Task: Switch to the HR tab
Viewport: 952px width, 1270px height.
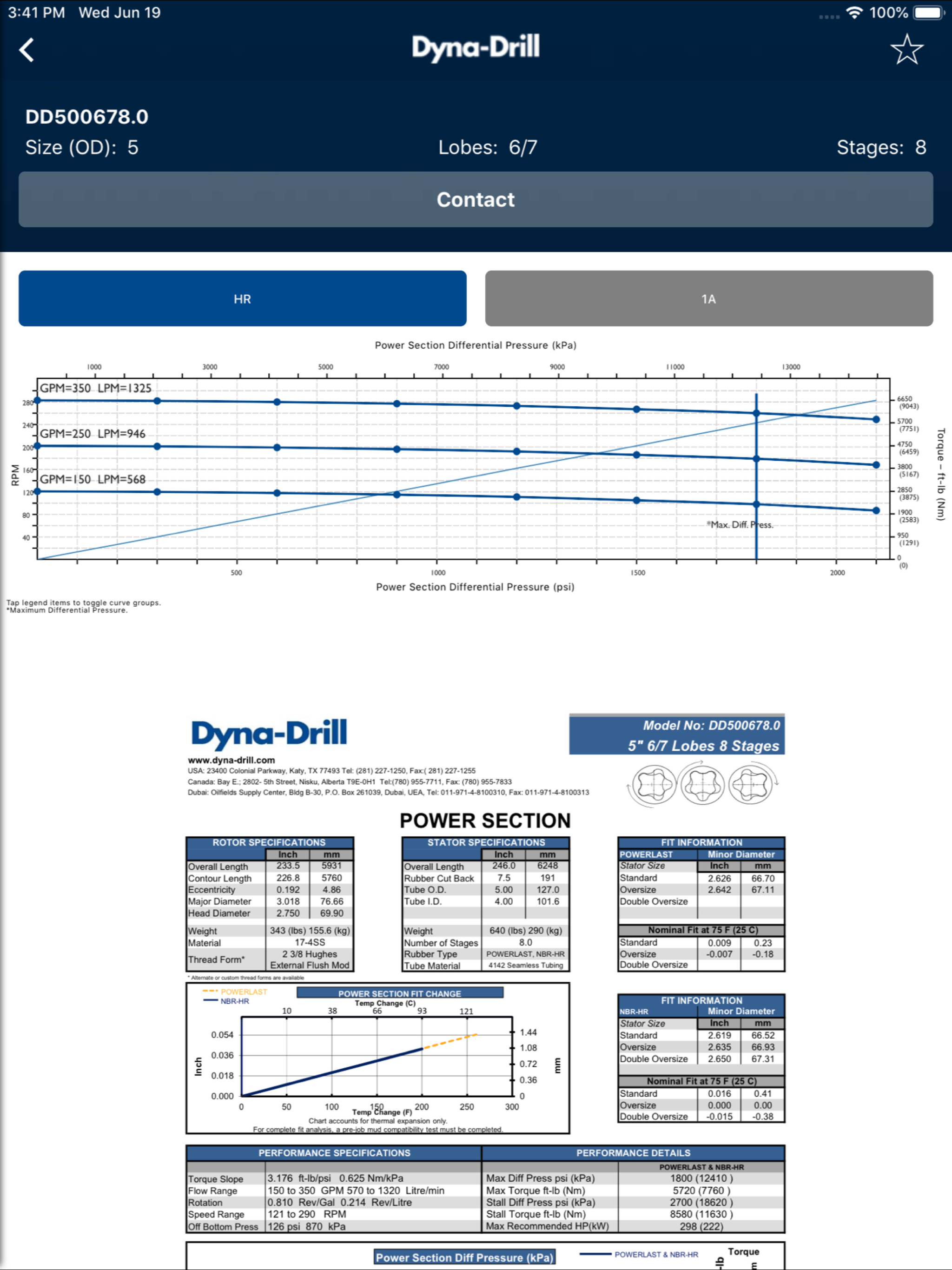Action: [x=242, y=298]
